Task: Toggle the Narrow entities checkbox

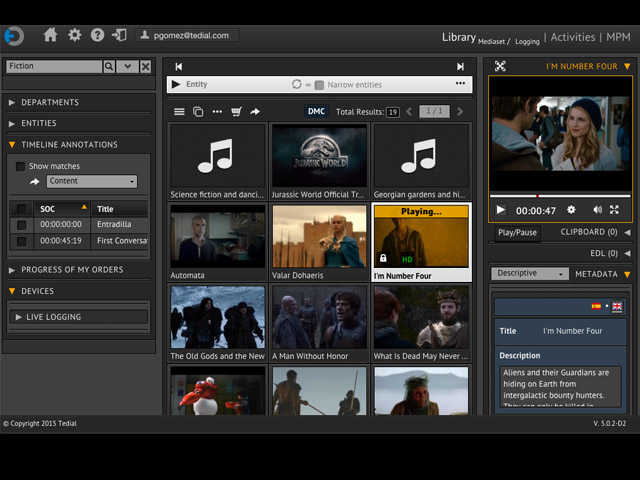Action: pos(319,85)
